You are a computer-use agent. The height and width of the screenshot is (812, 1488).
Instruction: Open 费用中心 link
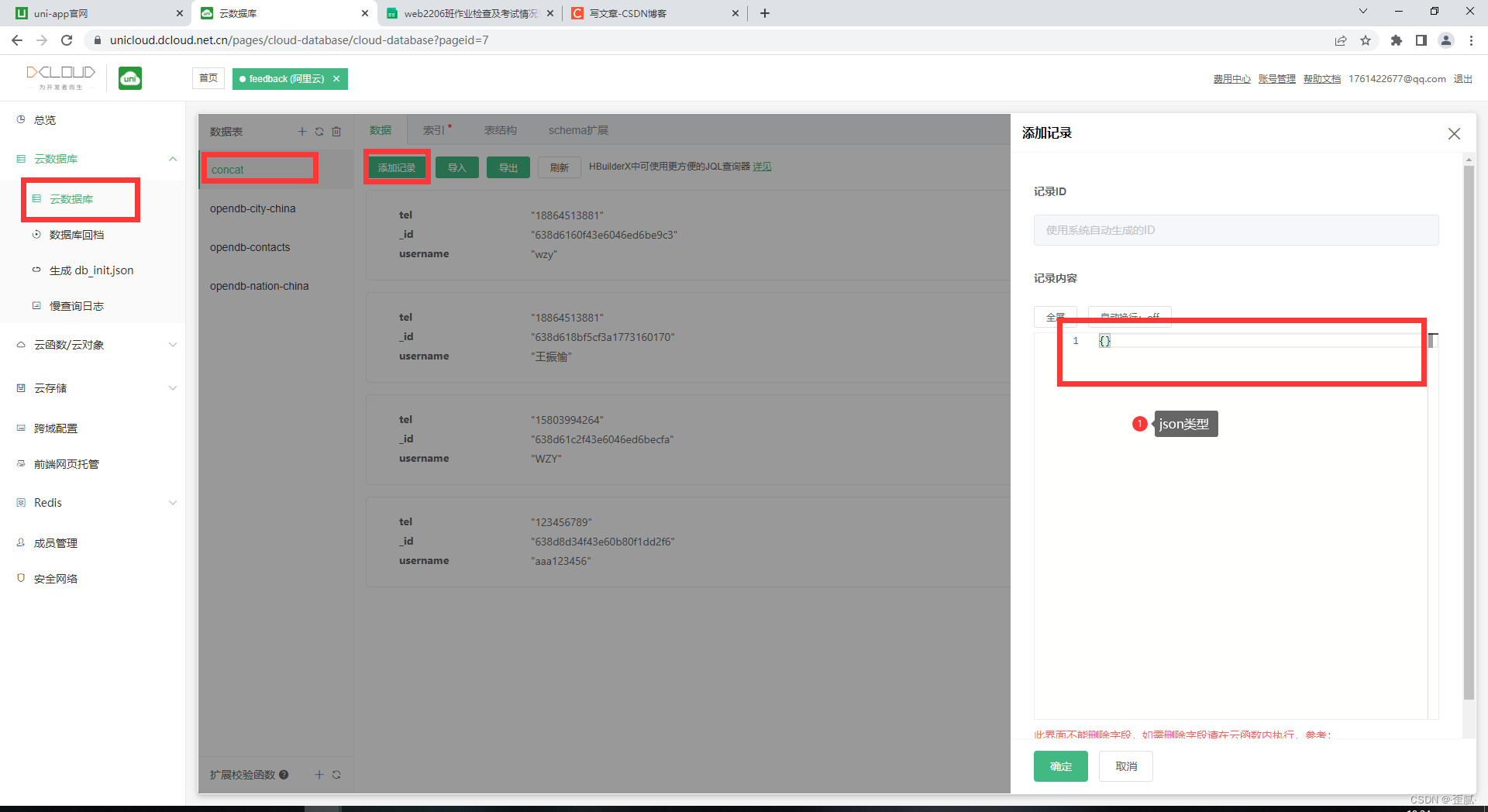[x=1232, y=79]
